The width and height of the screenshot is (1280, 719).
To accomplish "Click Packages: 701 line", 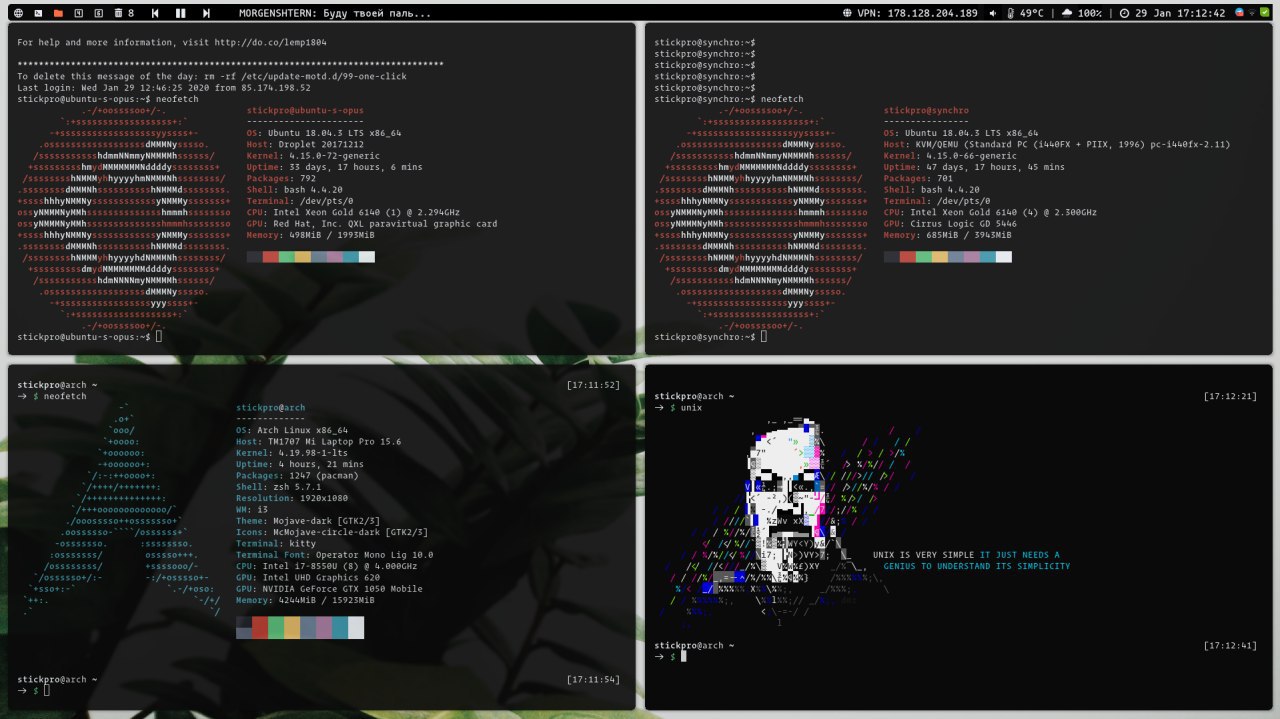I will click(x=919, y=178).
